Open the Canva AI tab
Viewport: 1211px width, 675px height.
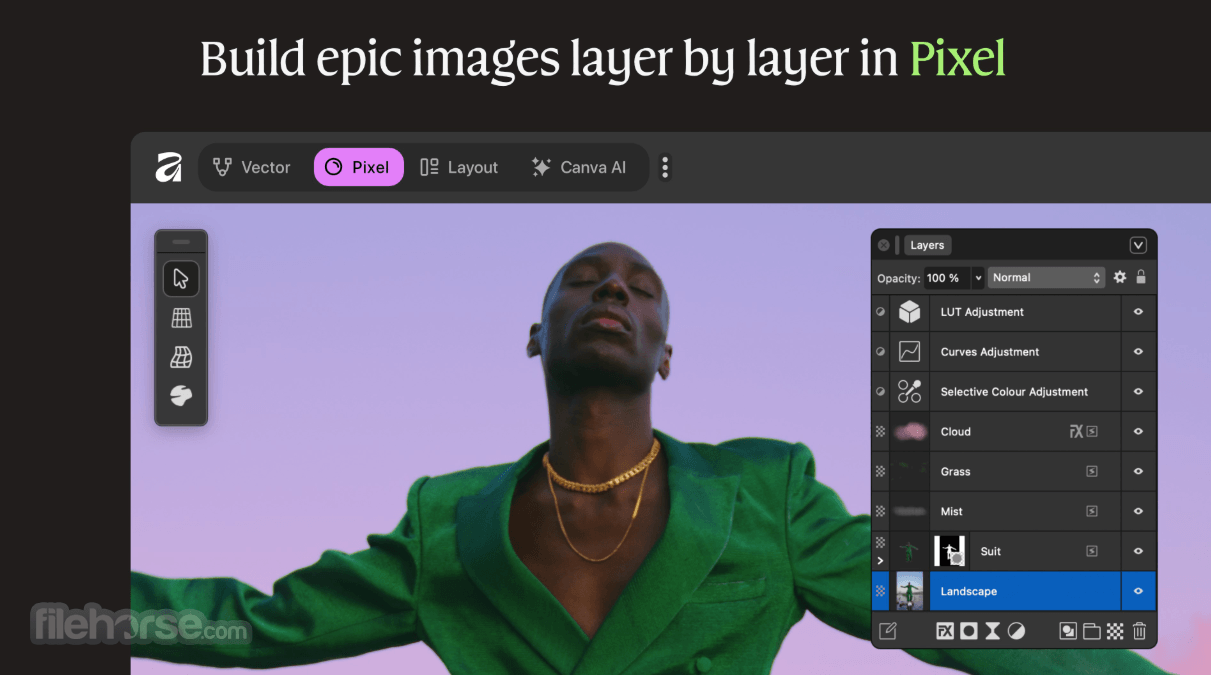click(x=579, y=167)
